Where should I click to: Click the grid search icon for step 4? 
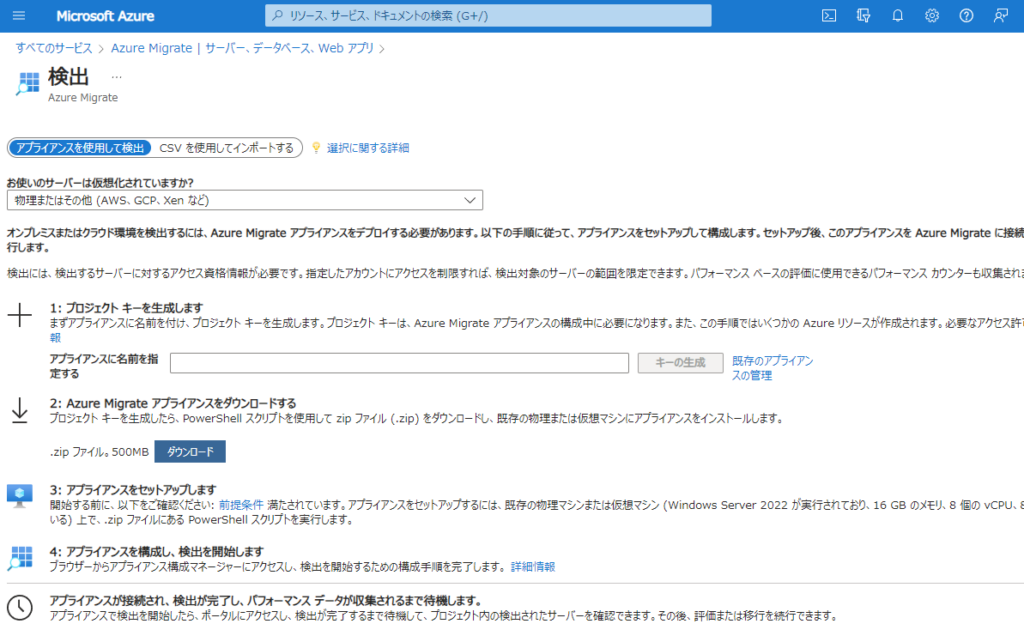tap(20, 558)
